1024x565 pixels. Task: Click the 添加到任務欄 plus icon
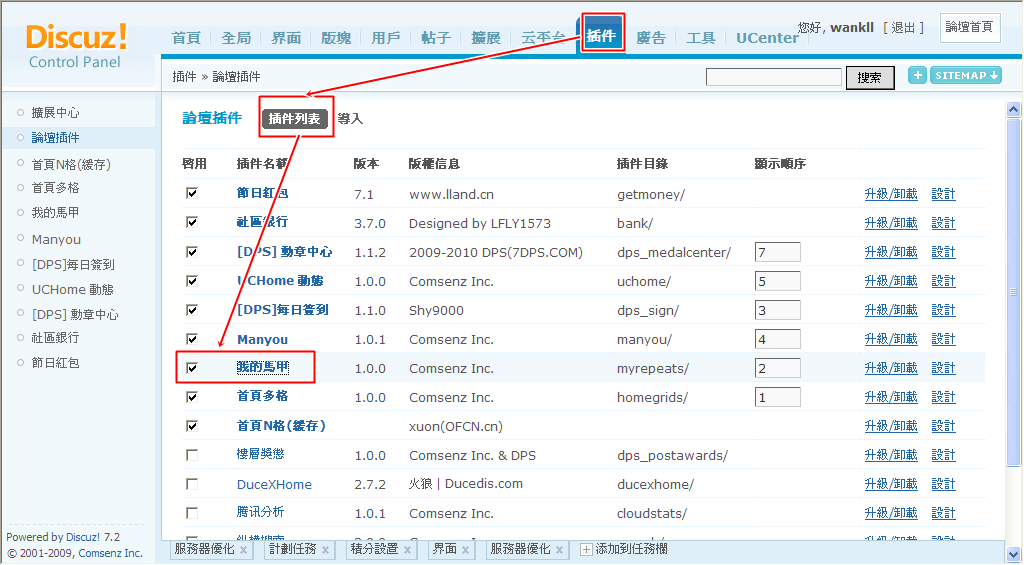pos(586,549)
